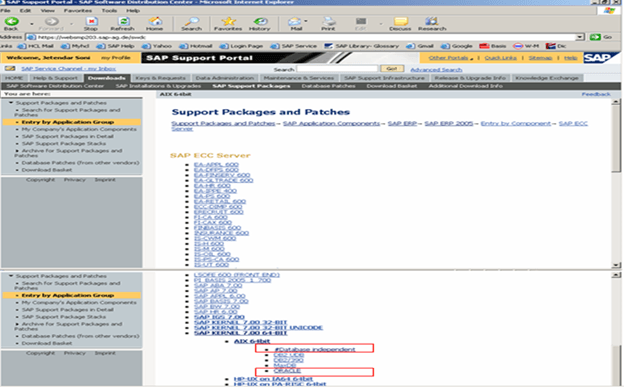
Task: Open the Database Patches sub-tab
Action: point(328,86)
